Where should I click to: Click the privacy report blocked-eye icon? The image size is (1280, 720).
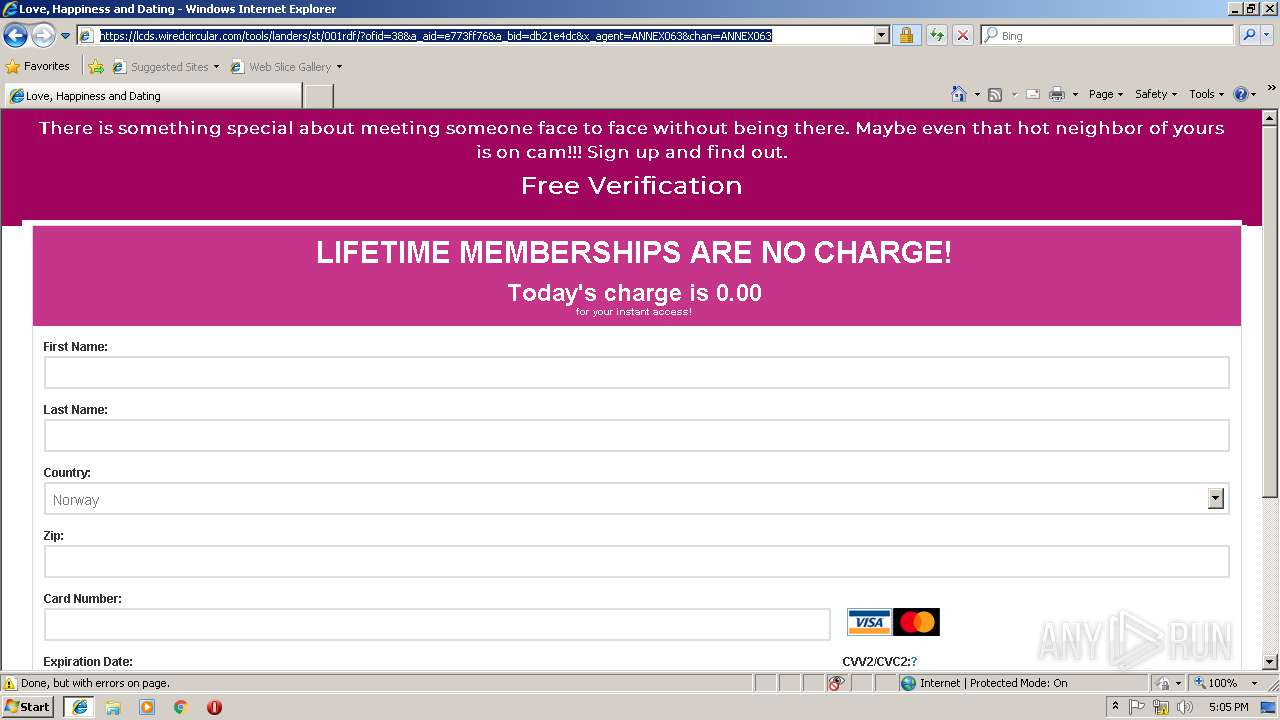click(x=836, y=683)
